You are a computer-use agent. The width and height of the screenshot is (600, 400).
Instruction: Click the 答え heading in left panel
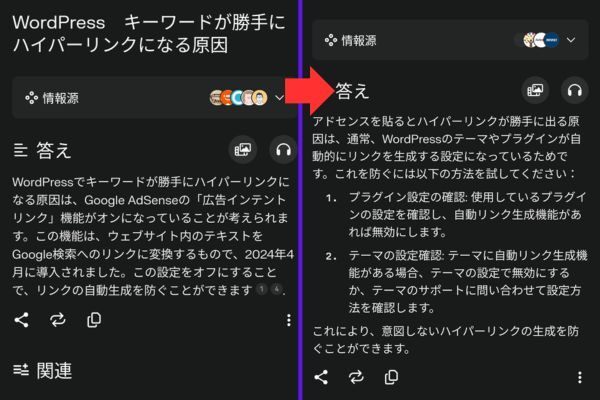(54, 150)
